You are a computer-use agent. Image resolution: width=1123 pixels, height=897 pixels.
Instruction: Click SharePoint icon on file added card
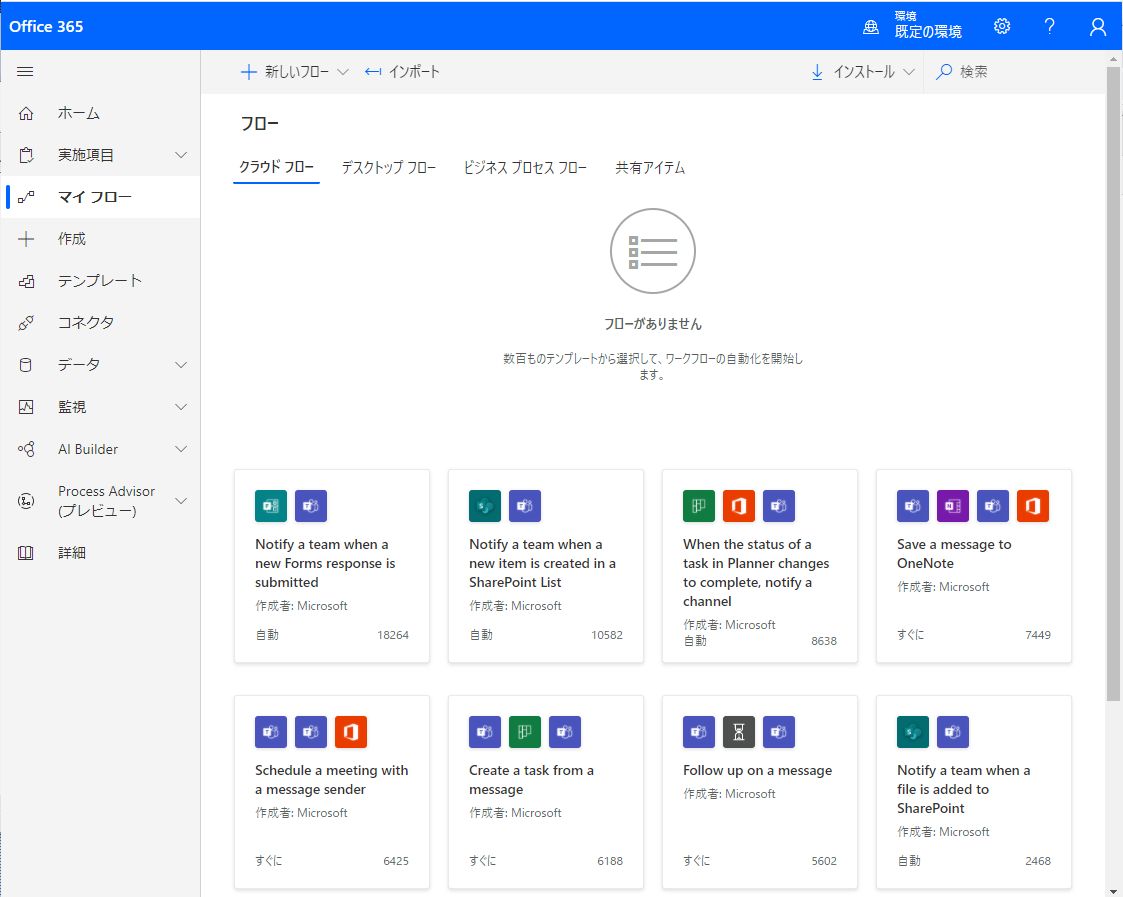click(913, 731)
